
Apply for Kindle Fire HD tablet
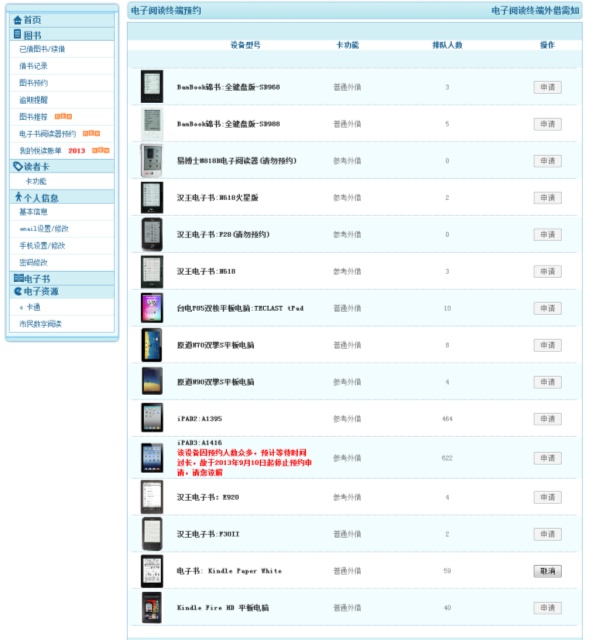(547, 608)
